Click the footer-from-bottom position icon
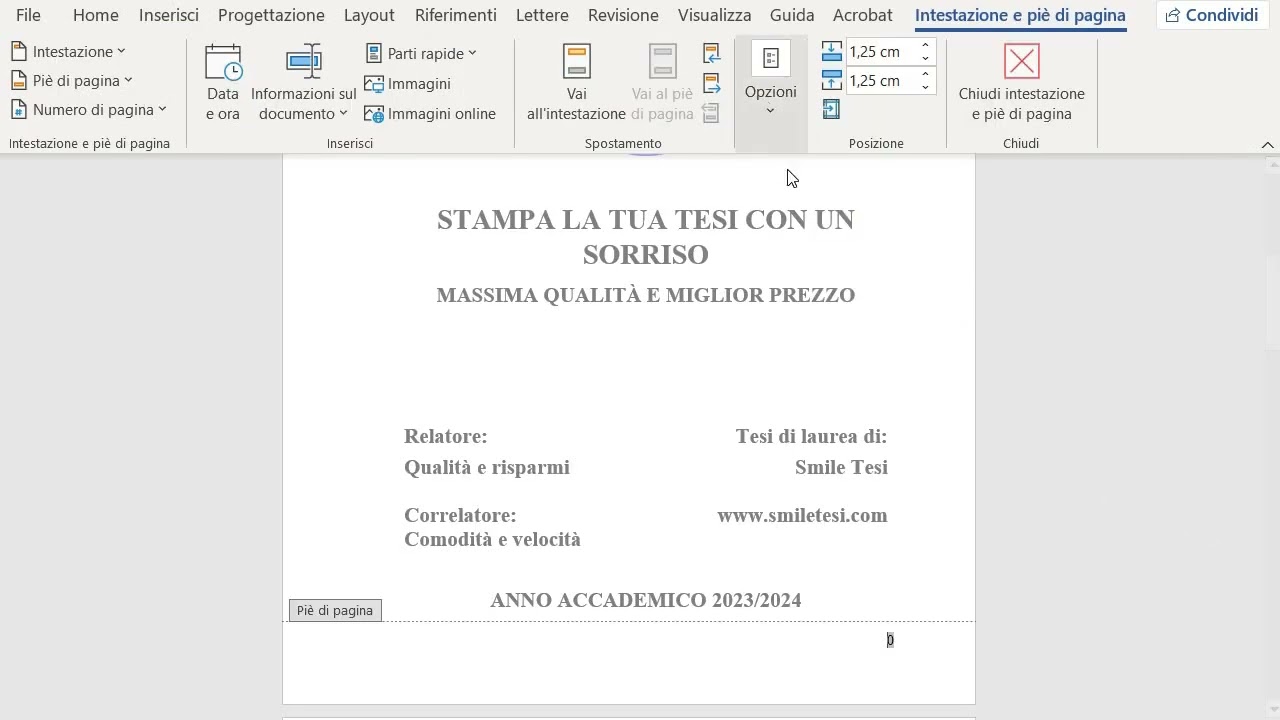Viewport: 1280px width, 720px height. coord(831,80)
